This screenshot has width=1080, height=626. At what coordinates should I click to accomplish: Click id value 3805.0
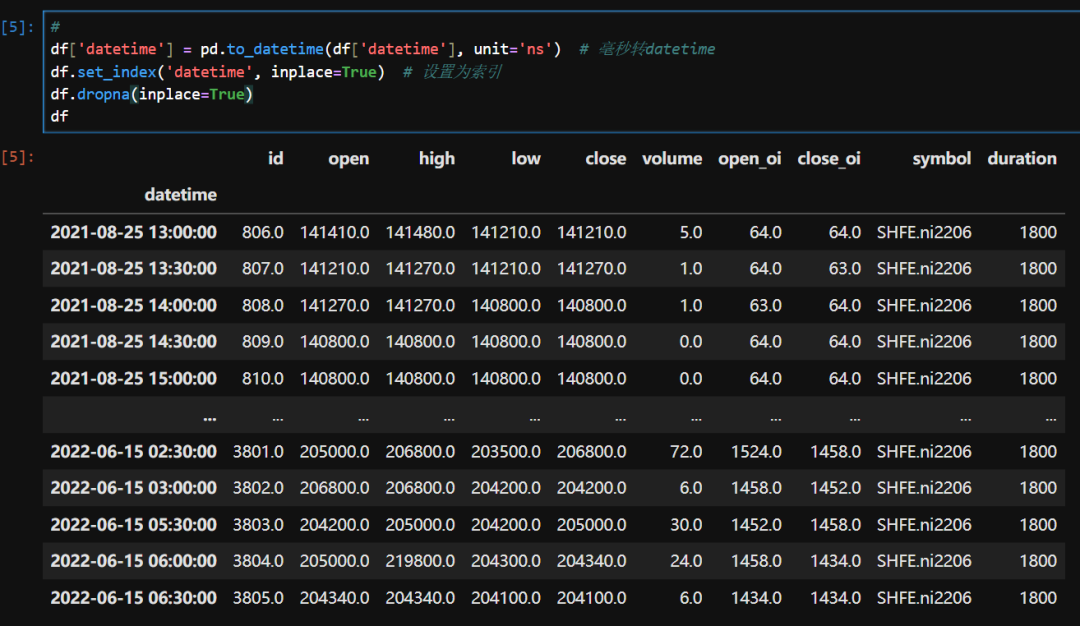pos(258,598)
